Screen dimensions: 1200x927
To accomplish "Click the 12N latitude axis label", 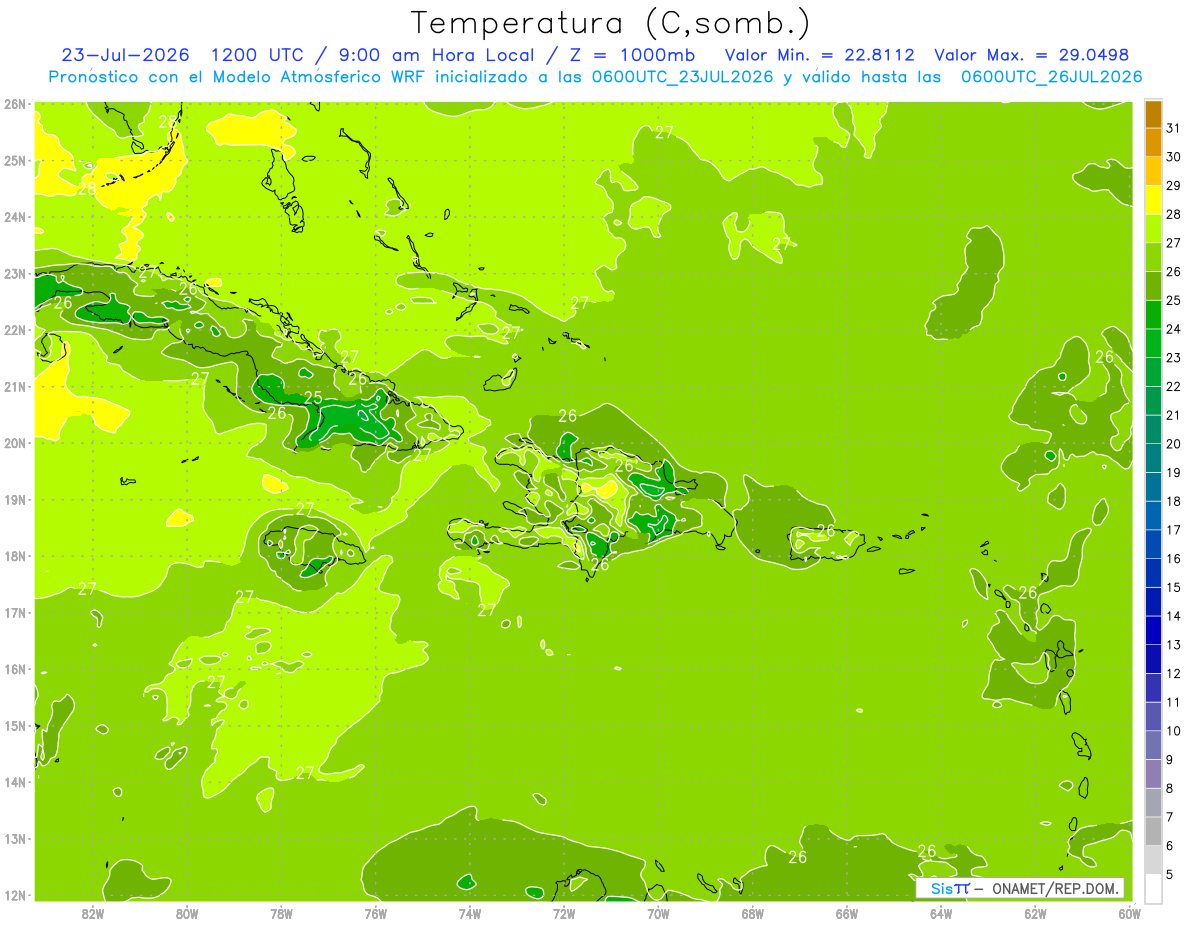I will click(15, 895).
